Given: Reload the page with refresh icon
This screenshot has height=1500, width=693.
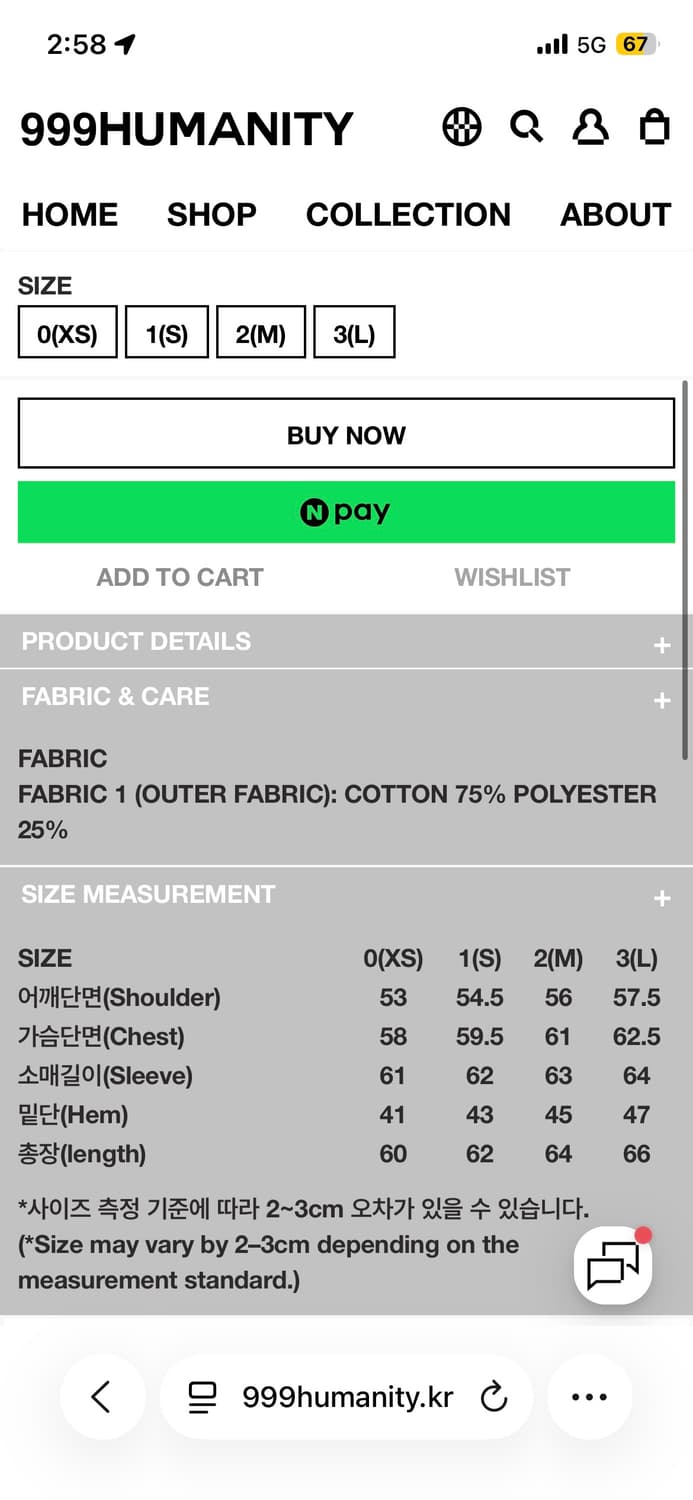Looking at the screenshot, I should click(x=494, y=1397).
